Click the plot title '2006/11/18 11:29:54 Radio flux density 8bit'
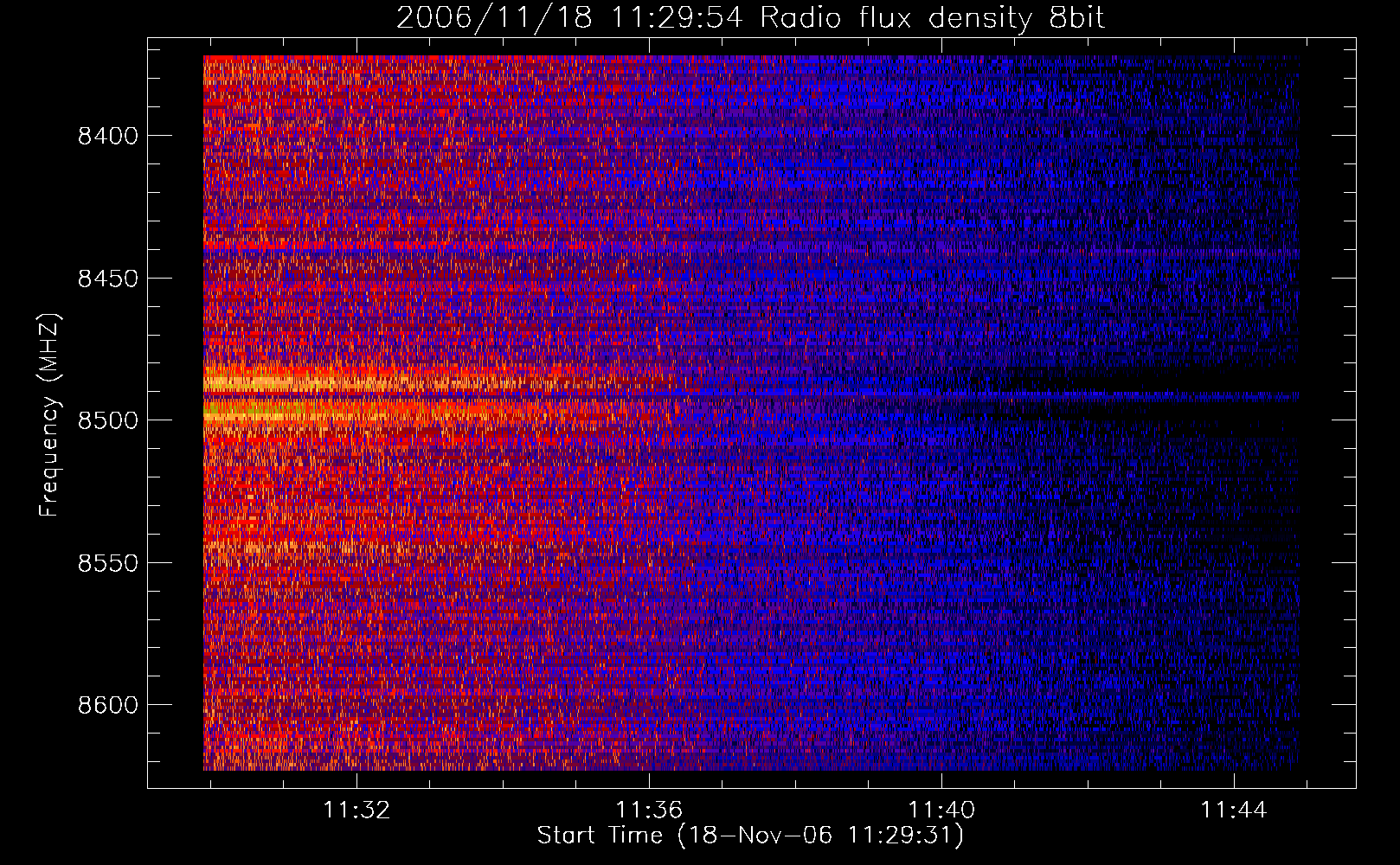The height and width of the screenshot is (865, 1400). click(750, 17)
